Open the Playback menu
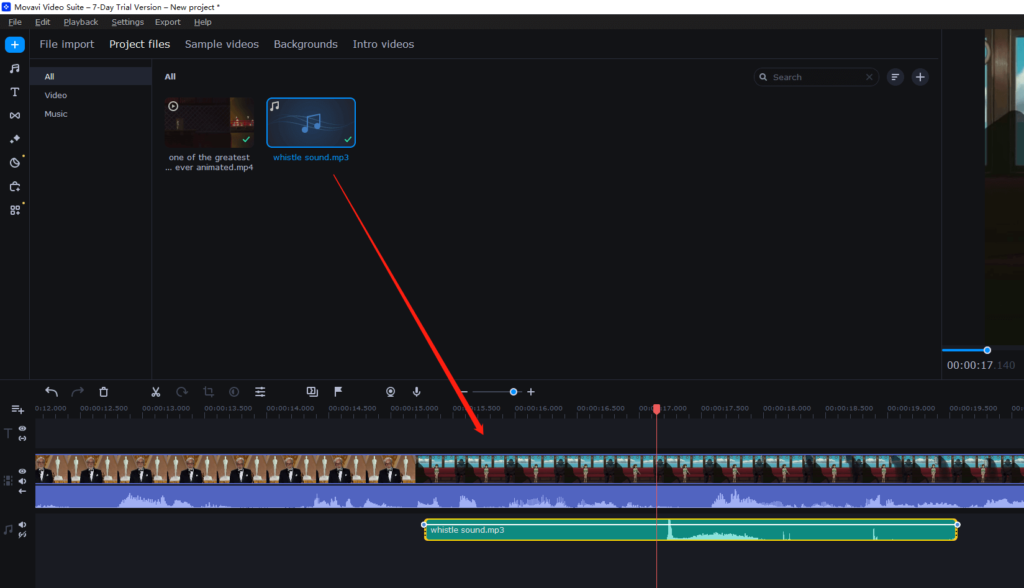The height and width of the screenshot is (588, 1024). [x=80, y=21]
